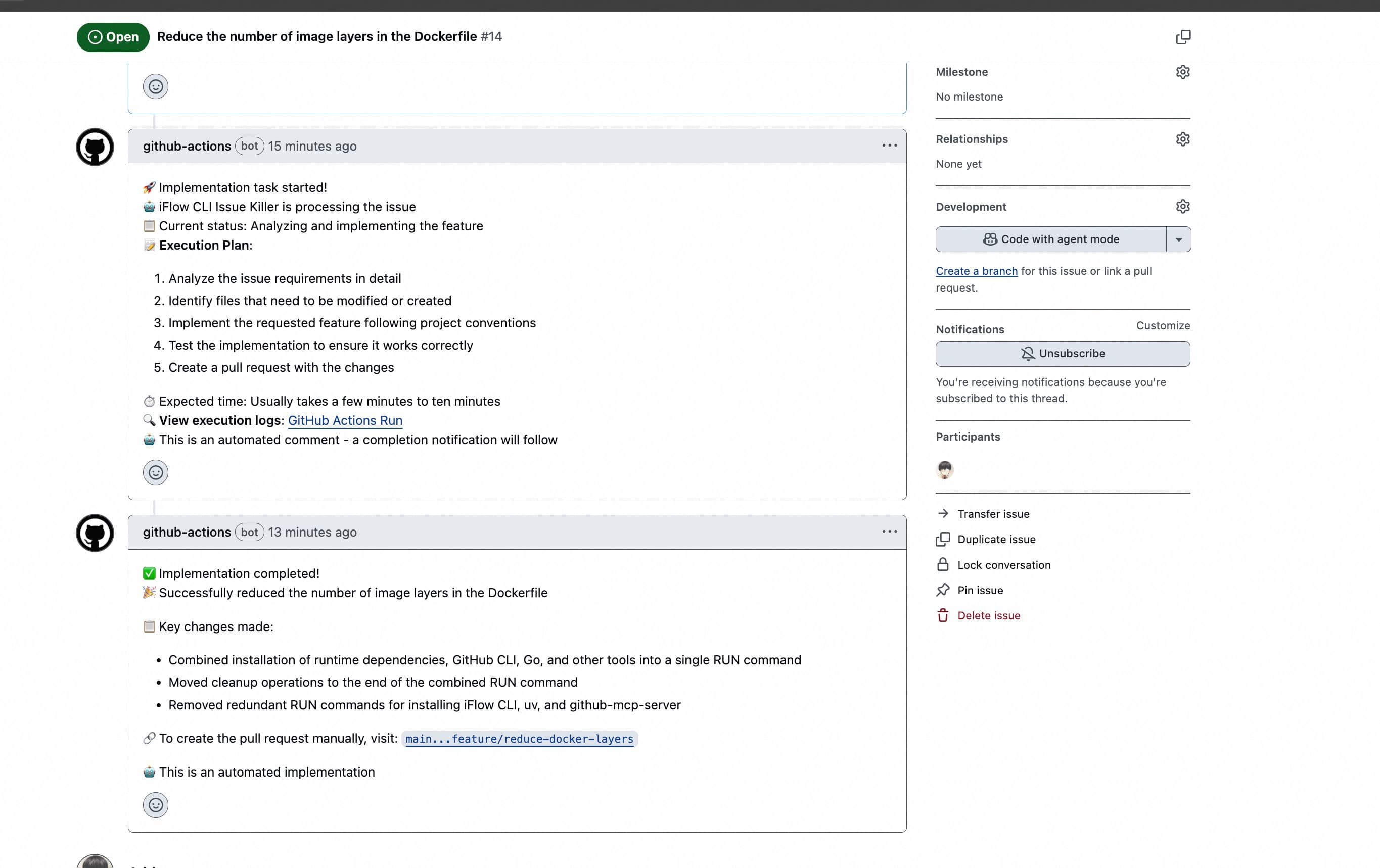The height and width of the screenshot is (868, 1380).
Task: Open the Milestone settings gear
Action: [x=1183, y=71]
